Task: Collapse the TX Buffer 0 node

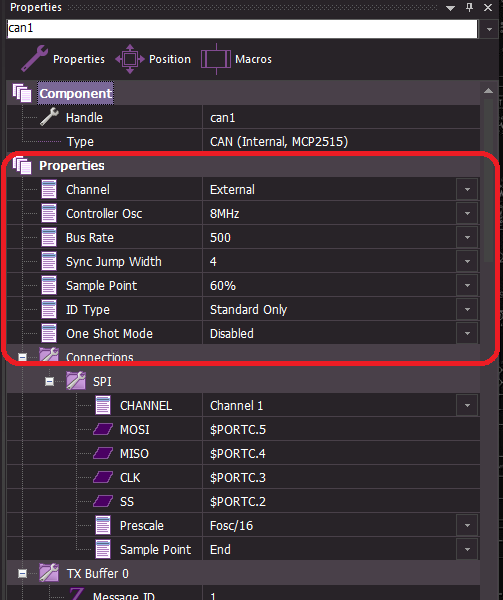Action: pos(22,573)
